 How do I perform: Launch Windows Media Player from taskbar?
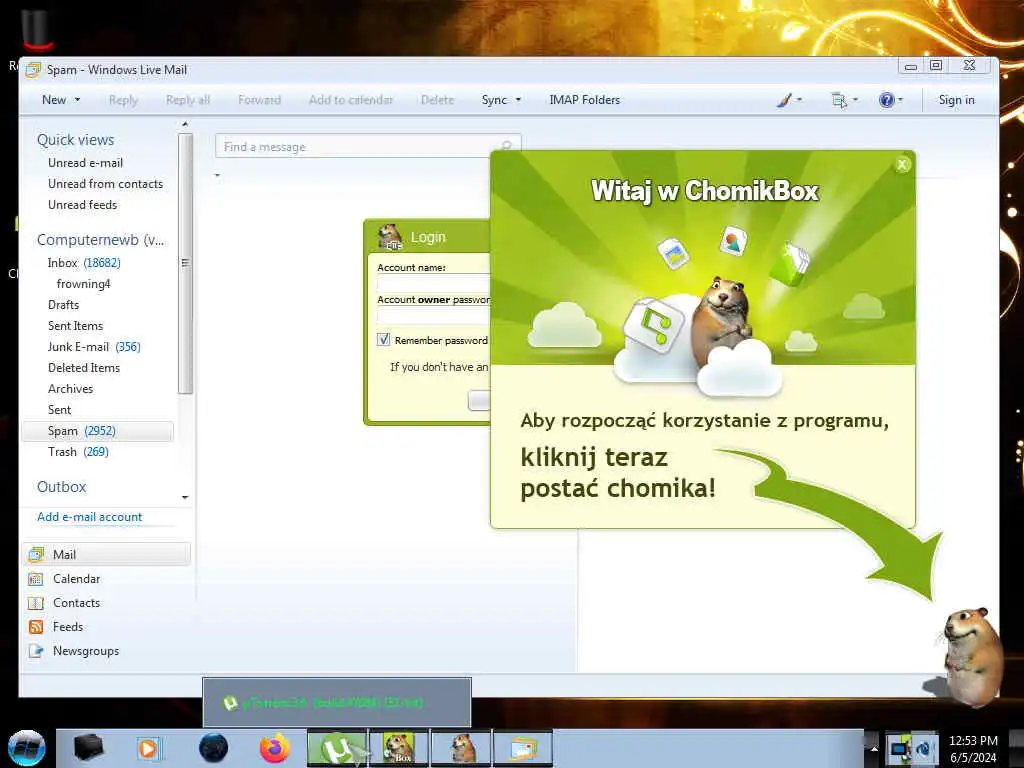(x=148, y=748)
